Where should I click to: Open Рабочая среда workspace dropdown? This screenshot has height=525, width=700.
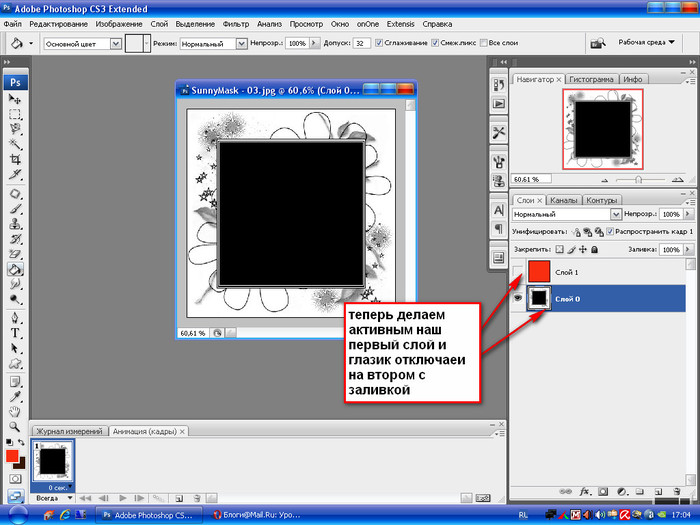pos(646,42)
